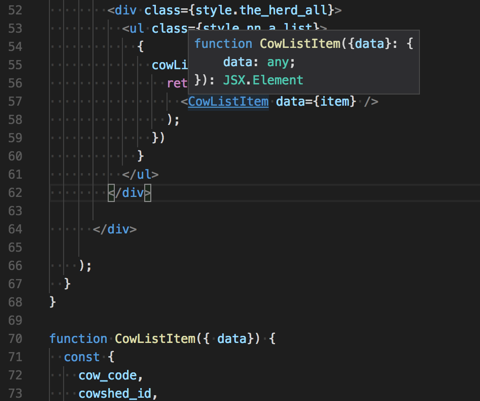Click line number 52 in the gutter
Image resolution: width=480 pixels, height=401 pixels.
coord(15,10)
